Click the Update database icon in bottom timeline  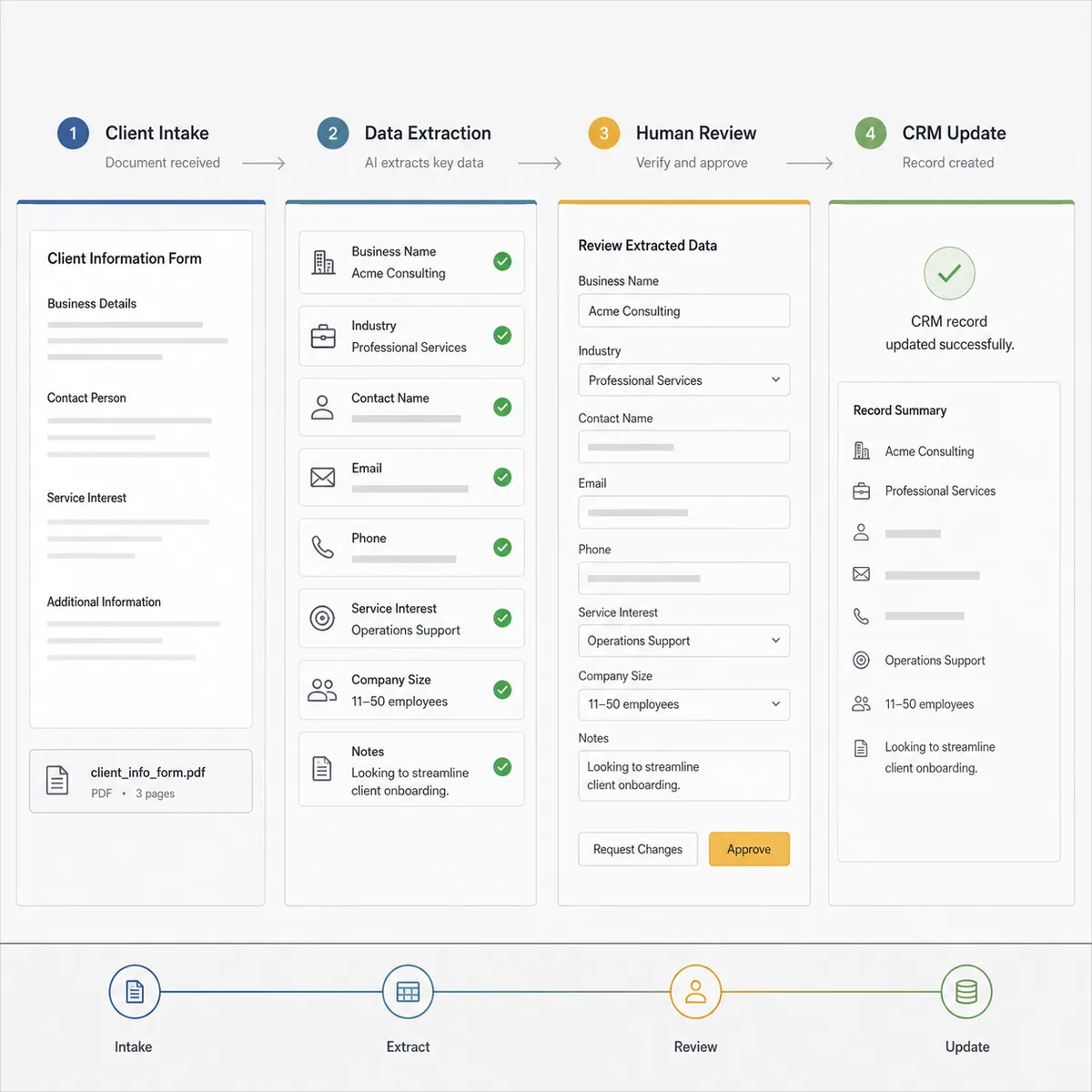(966, 991)
